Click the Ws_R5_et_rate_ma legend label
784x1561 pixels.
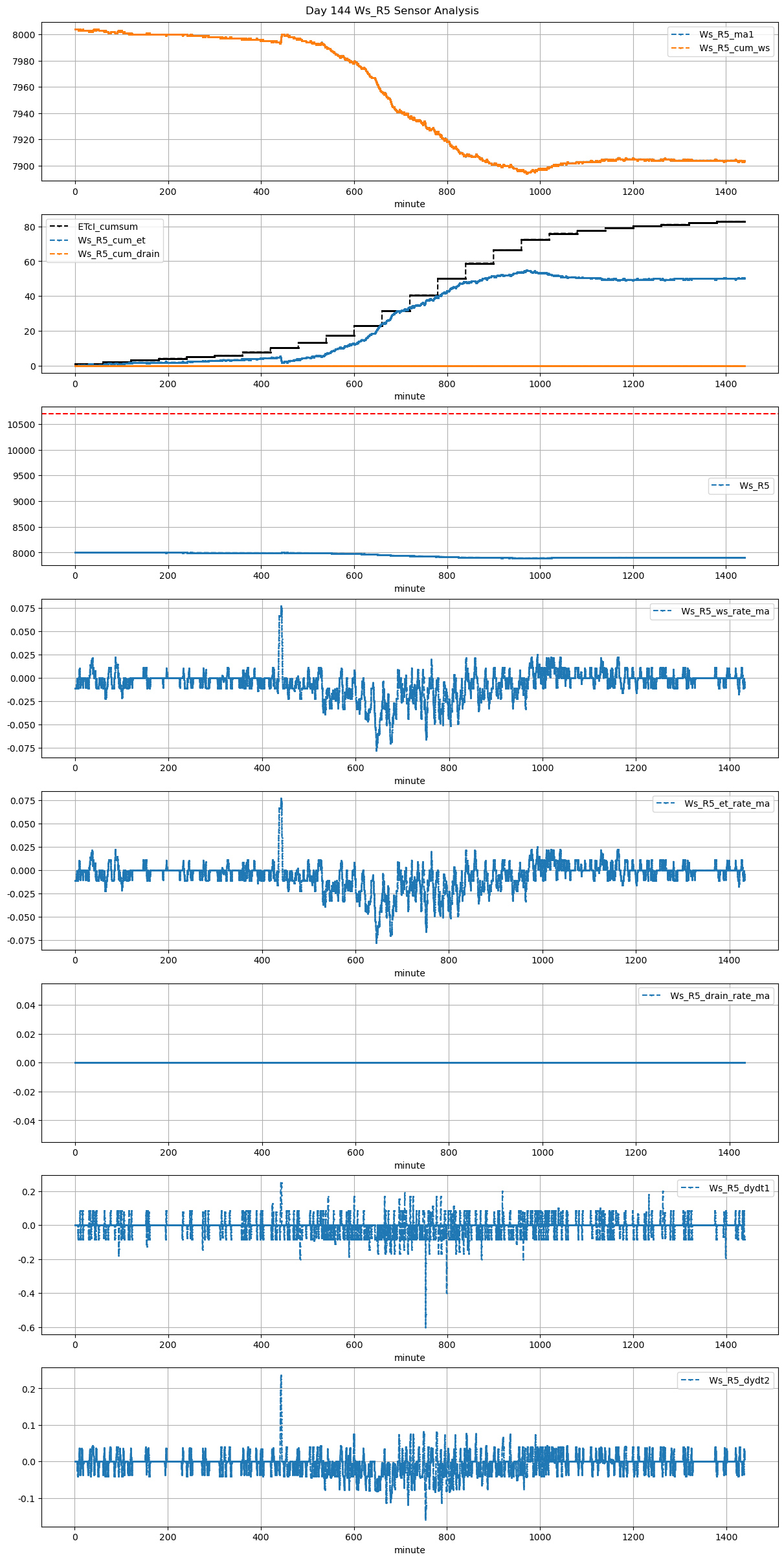(x=726, y=803)
